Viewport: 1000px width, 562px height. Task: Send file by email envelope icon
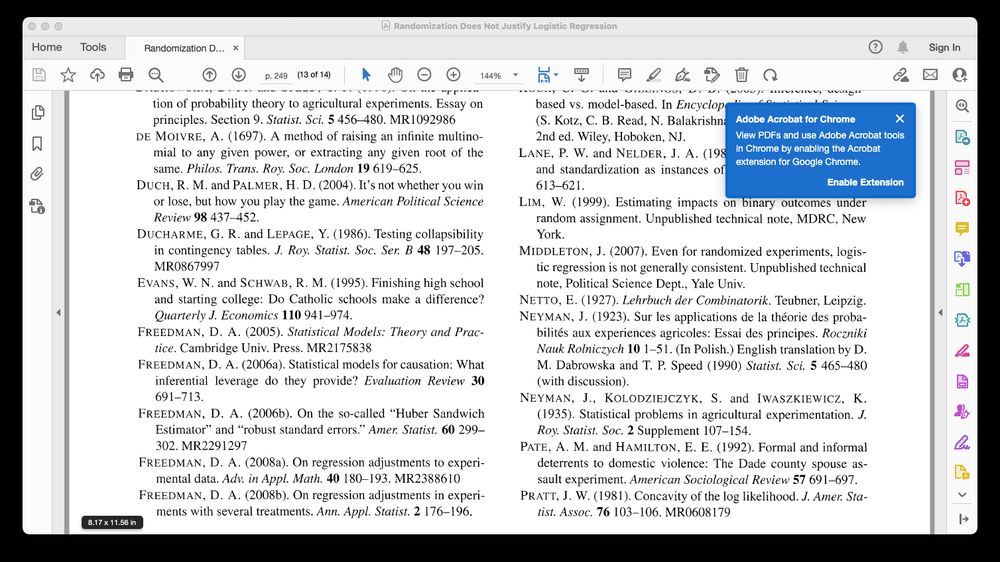tap(930, 75)
